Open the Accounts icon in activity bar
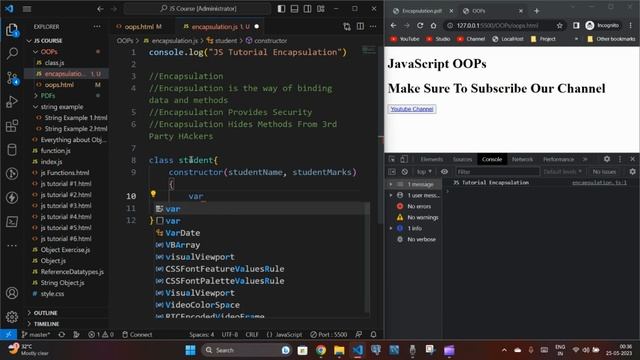The width and height of the screenshot is (640, 360). 12,293
